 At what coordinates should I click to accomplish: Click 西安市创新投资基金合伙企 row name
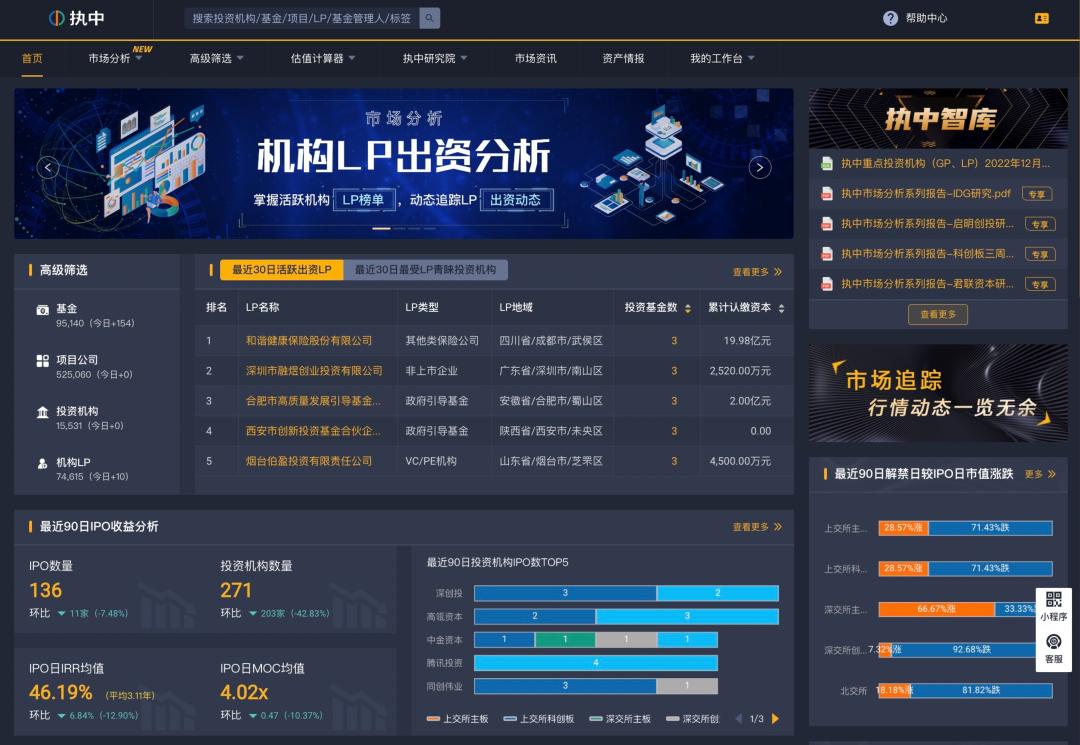pyautogui.click(x=313, y=431)
